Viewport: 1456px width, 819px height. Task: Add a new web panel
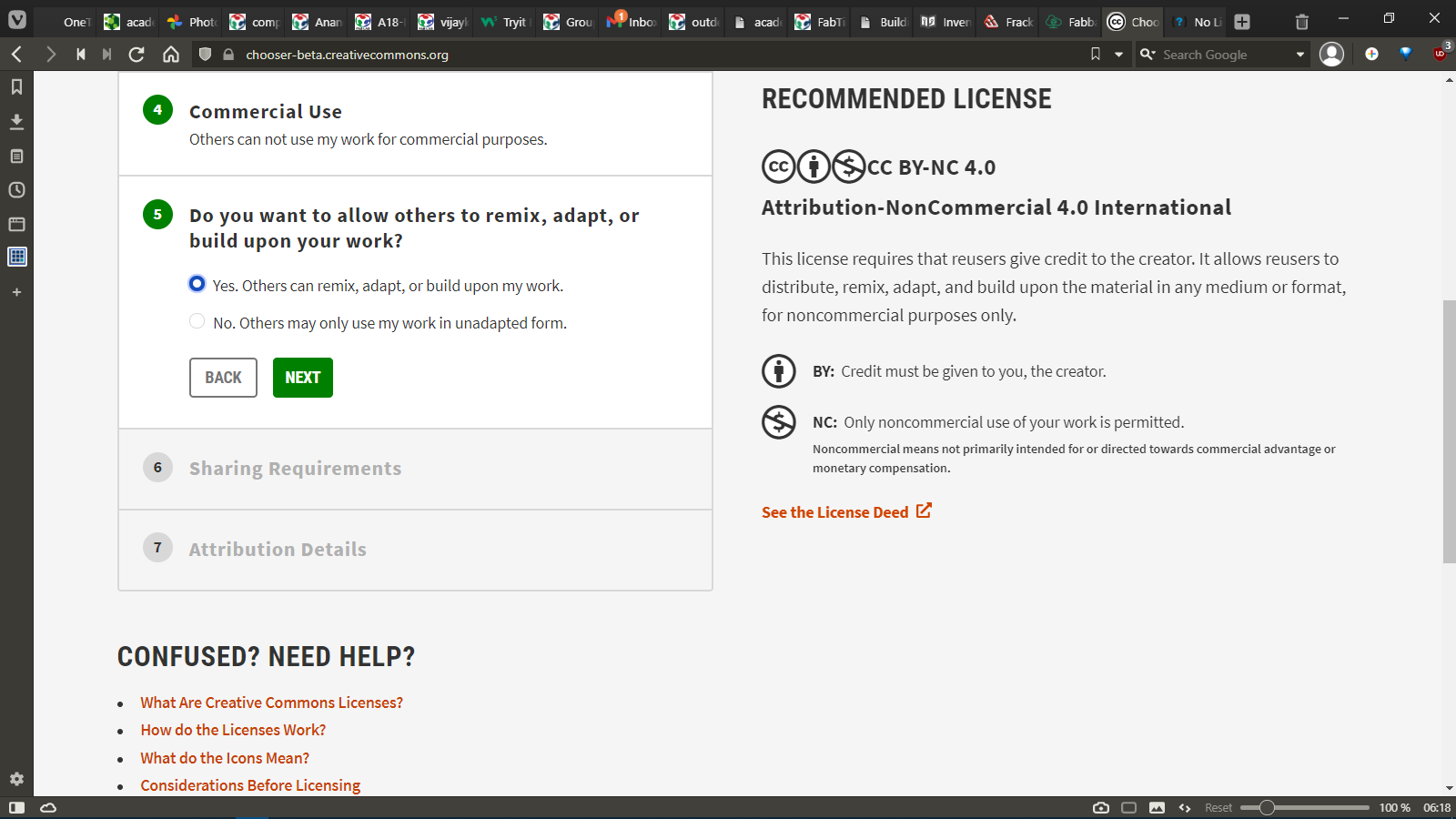[x=16, y=292]
